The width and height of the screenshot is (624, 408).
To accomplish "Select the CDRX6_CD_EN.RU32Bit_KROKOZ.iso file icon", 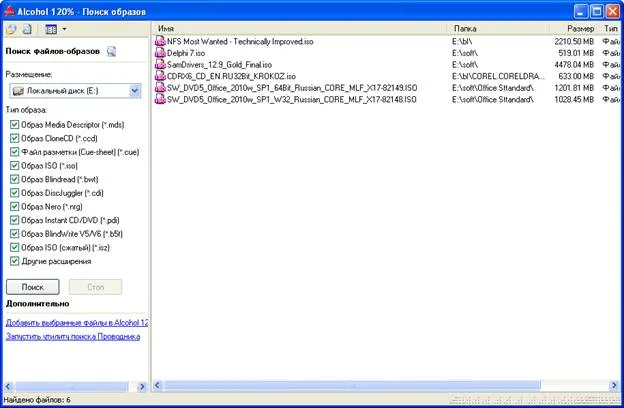I will pyautogui.click(x=160, y=76).
